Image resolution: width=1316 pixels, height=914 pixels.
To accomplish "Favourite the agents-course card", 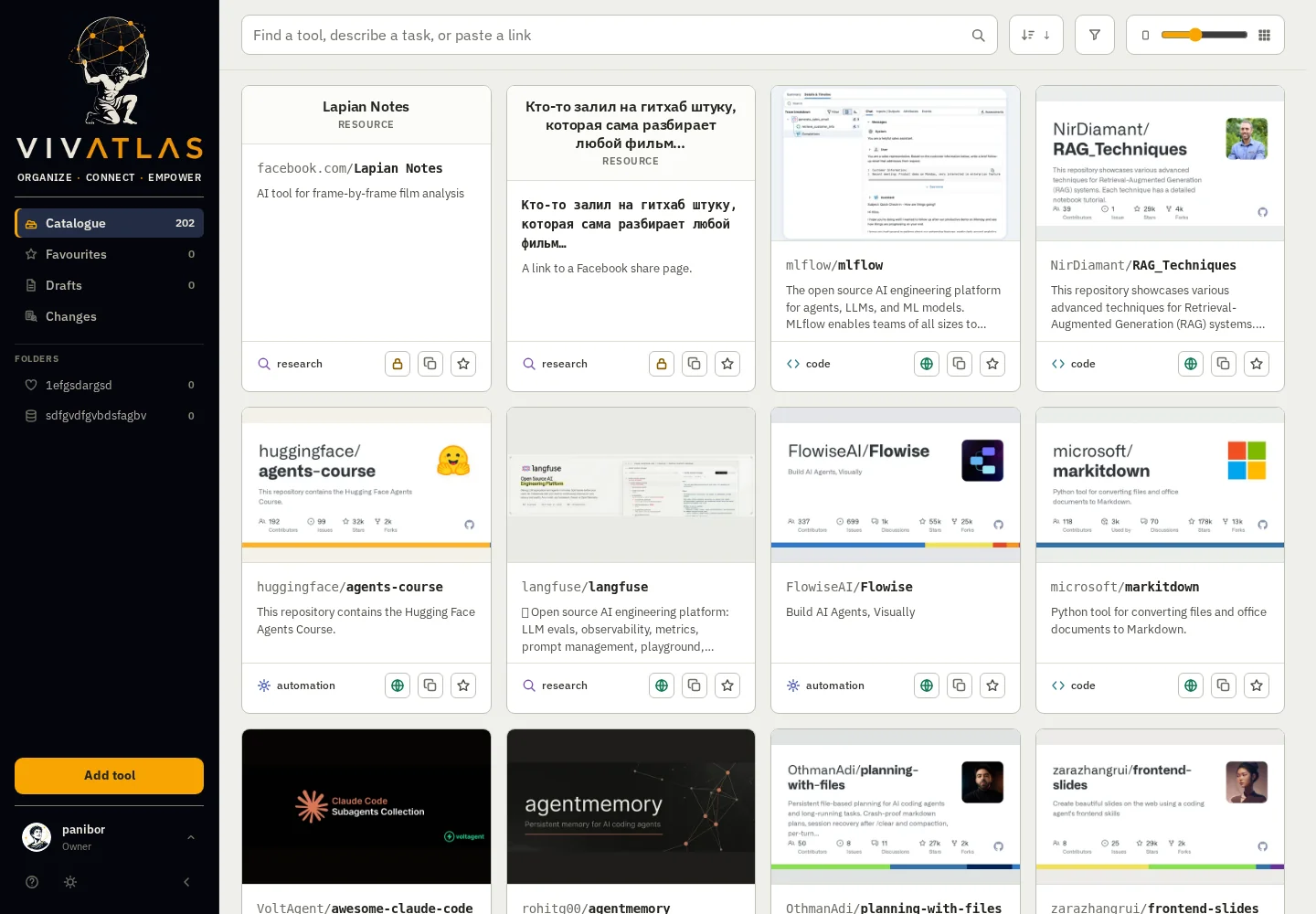I will (x=463, y=685).
